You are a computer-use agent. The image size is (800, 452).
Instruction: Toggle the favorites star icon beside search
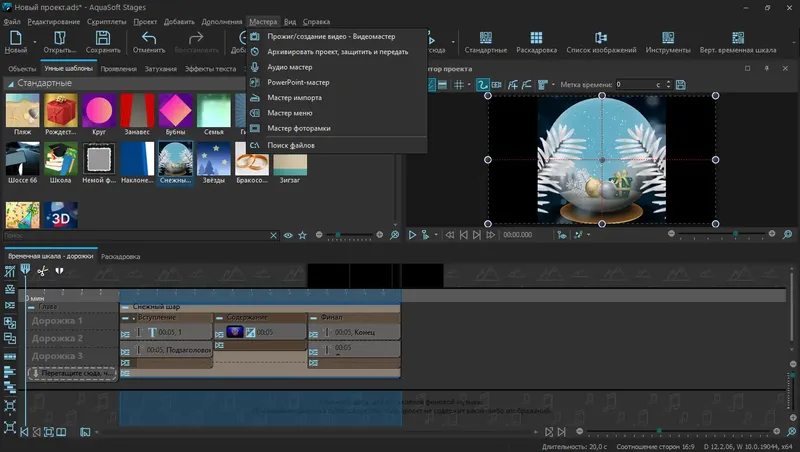coord(302,235)
